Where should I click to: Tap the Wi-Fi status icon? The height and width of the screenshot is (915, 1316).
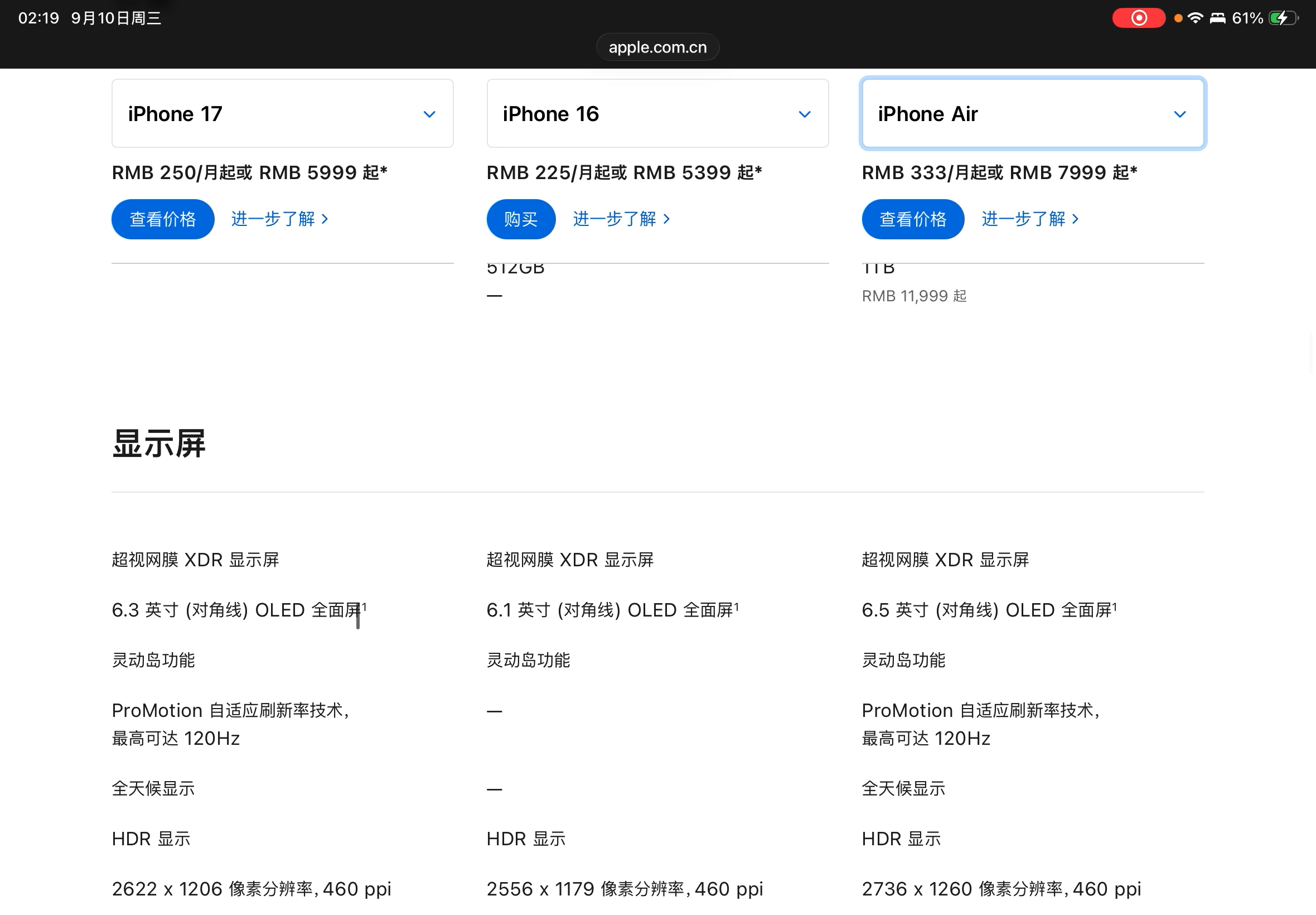pyautogui.click(x=1195, y=18)
